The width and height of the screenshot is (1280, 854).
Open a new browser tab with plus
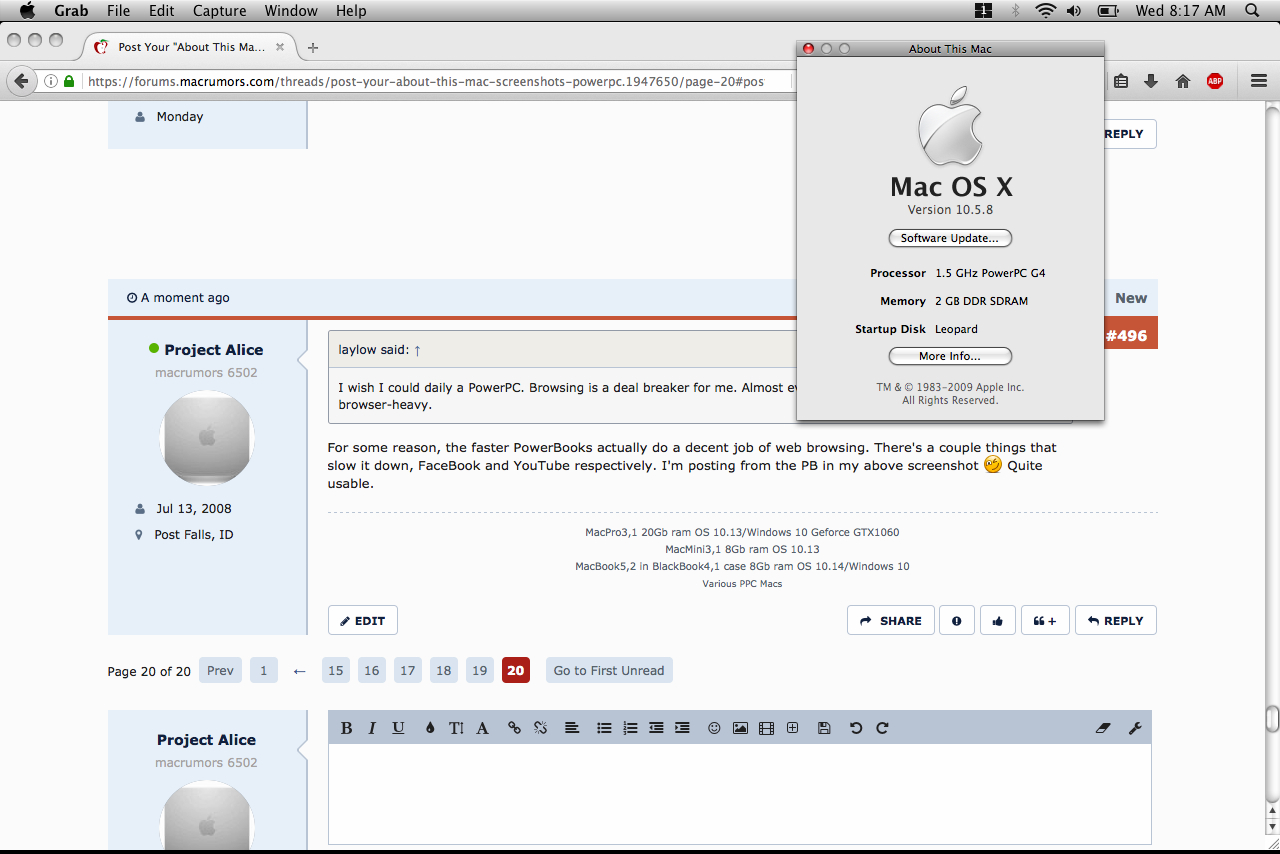[x=313, y=47]
